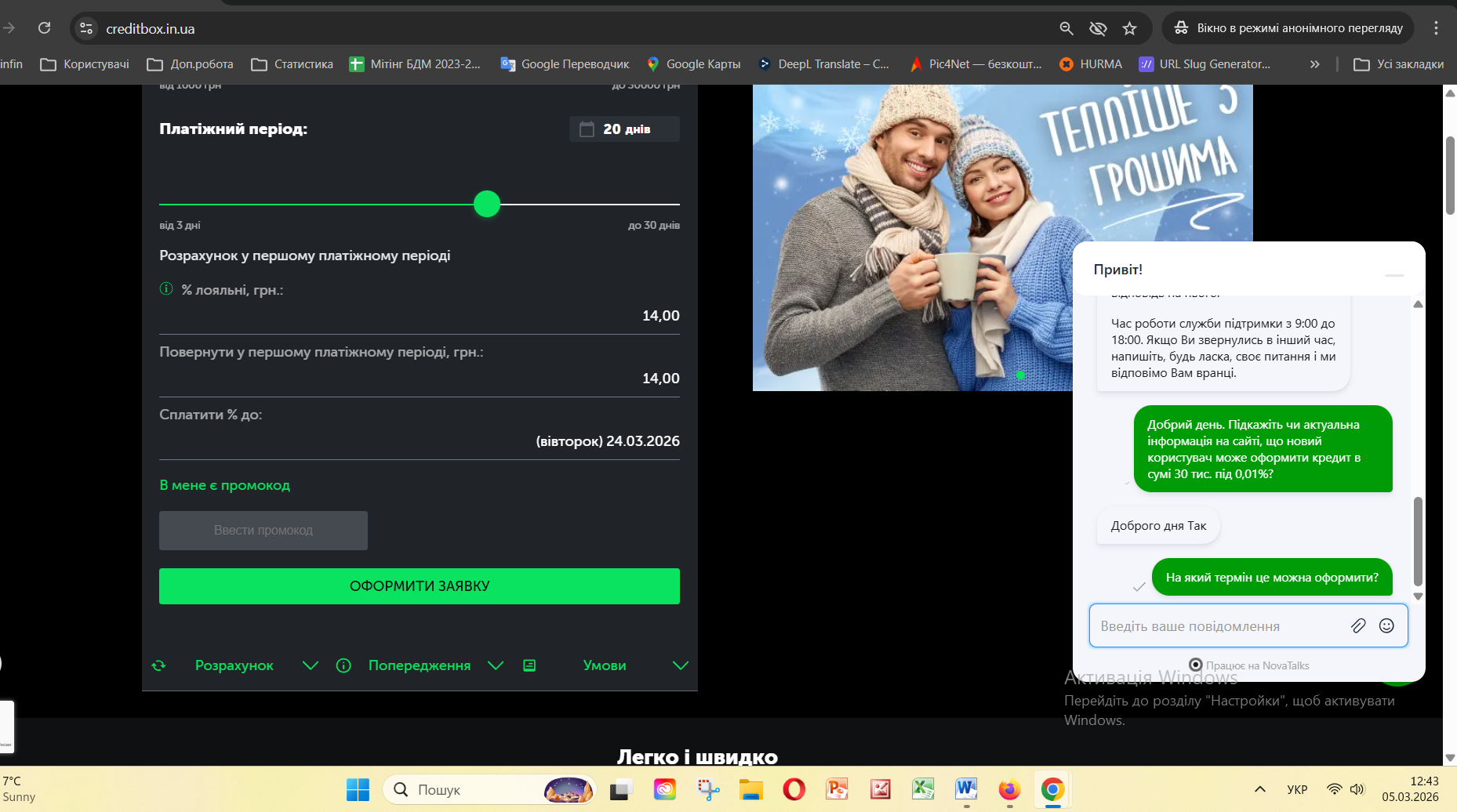Open the volume control in system tray
The height and width of the screenshot is (812, 1457).
[1357, 789]
